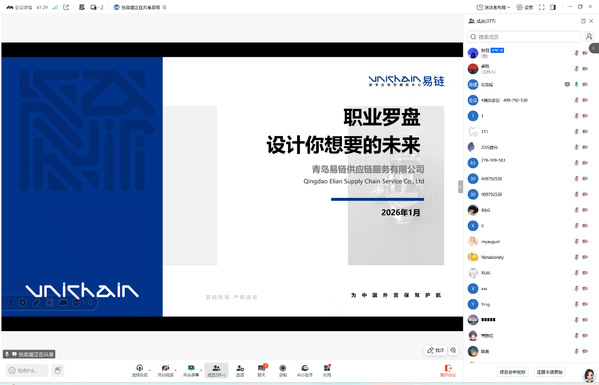Open the meeting details logo
This screenshot has width=599, height=385.
[10, 7]
